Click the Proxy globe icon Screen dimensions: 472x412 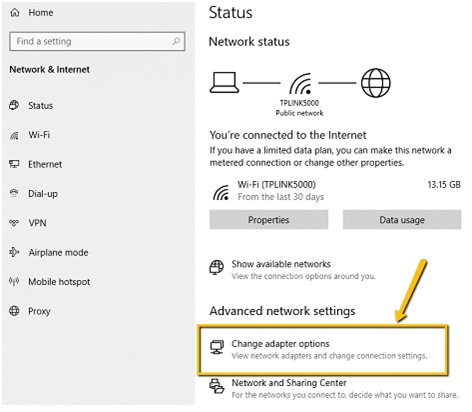(14, 311)
